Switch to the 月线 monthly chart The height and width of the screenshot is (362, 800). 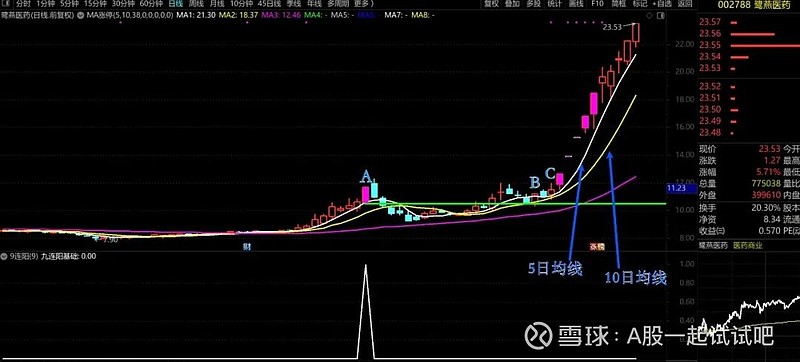(x=217, y=4)
